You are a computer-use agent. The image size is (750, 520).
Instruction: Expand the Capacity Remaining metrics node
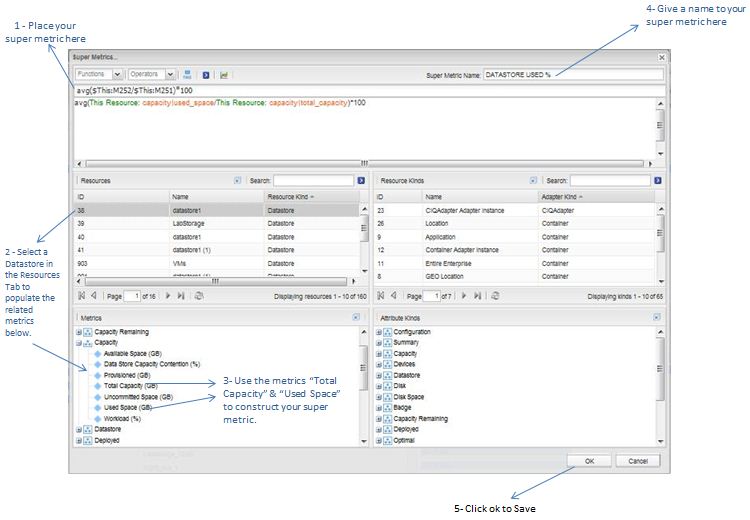(79, 331)
